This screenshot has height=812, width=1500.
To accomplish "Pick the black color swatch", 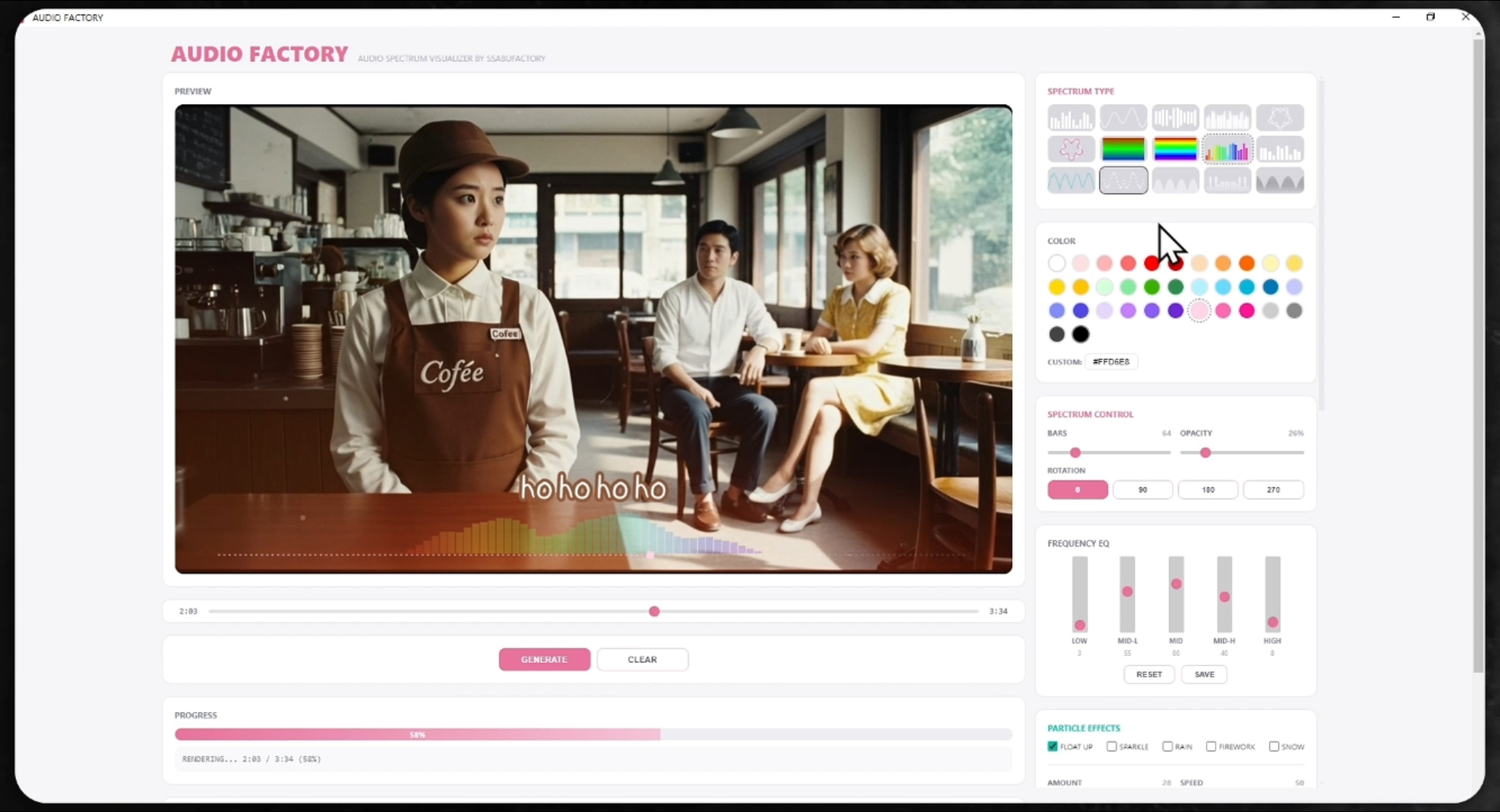I will [x=1080, y=335].
